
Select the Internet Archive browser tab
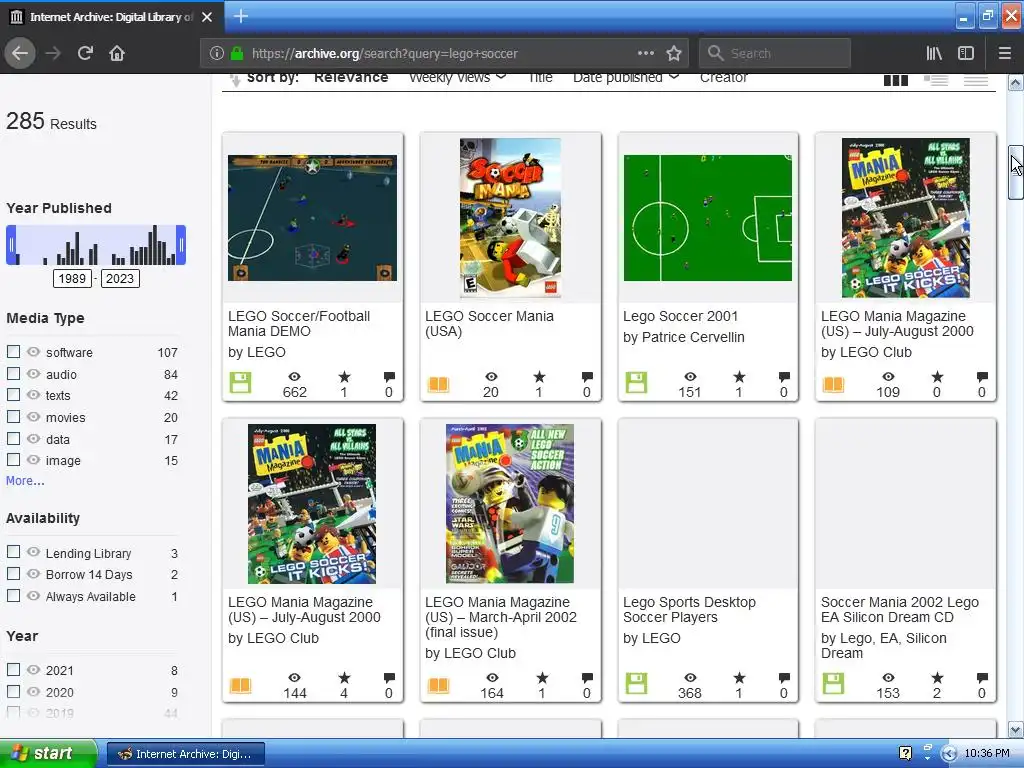(112, 17)
